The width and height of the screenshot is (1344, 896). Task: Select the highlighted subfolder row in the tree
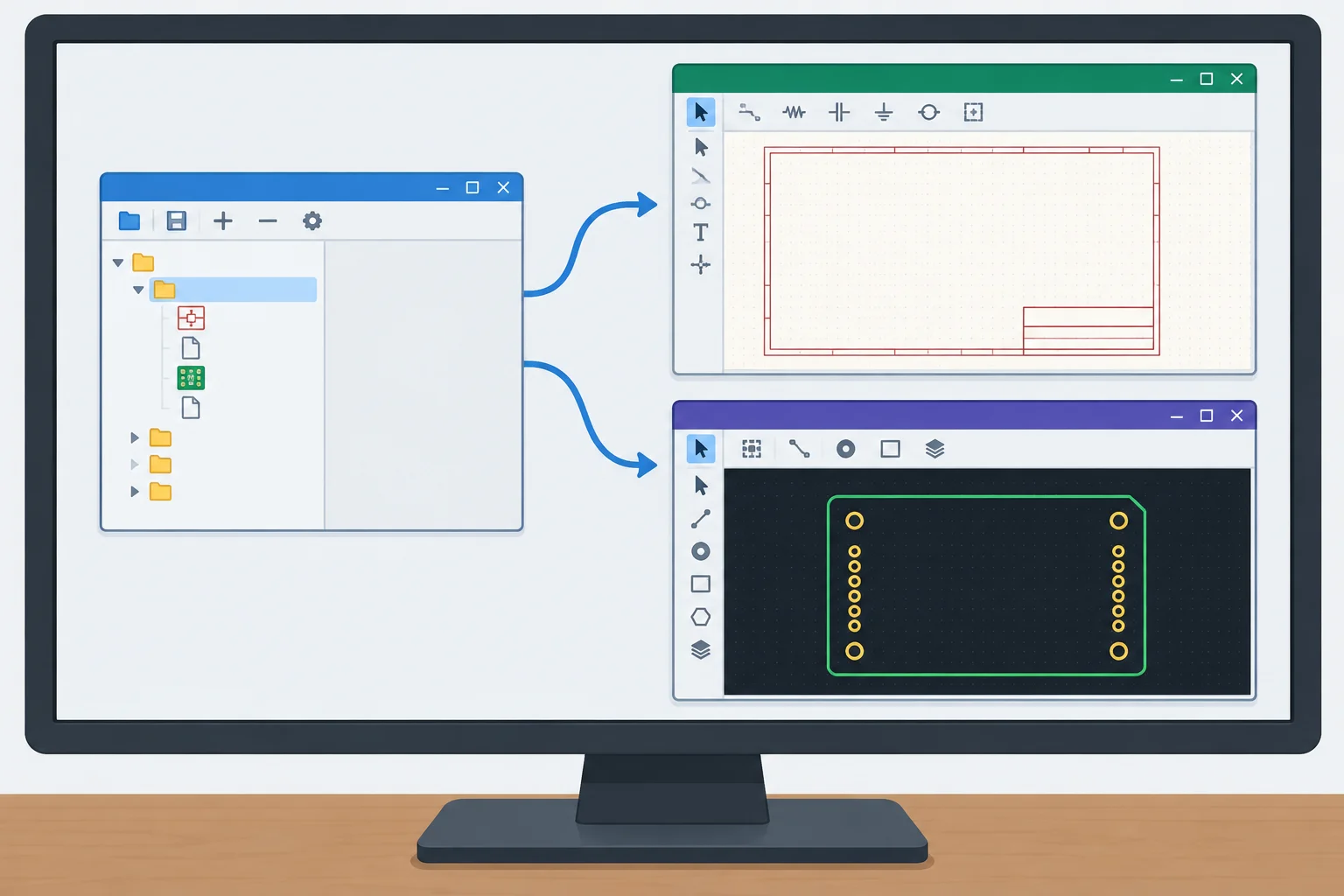233,290
